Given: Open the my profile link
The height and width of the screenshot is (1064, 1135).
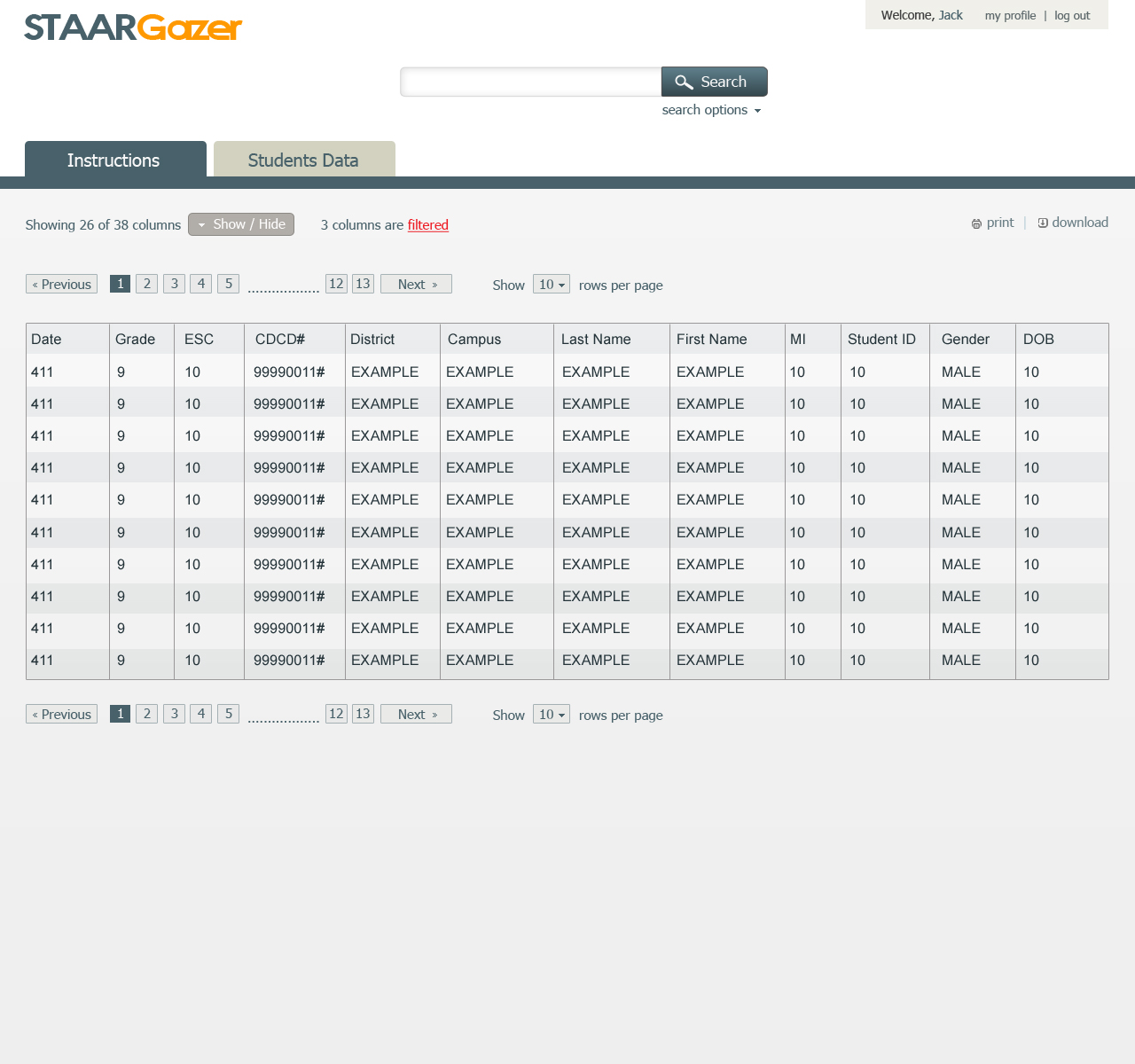Looking at the screenshot, I should [1010, 16].
